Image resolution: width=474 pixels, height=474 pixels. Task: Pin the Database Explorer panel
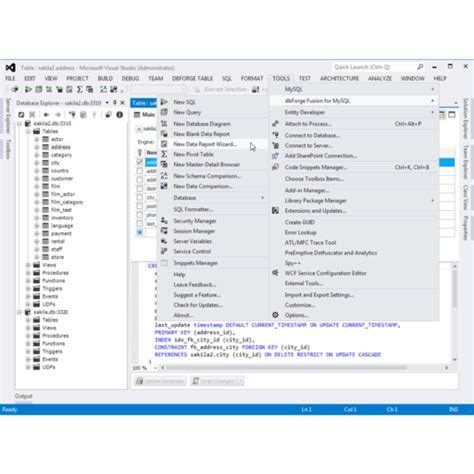[x=115, y=103]
